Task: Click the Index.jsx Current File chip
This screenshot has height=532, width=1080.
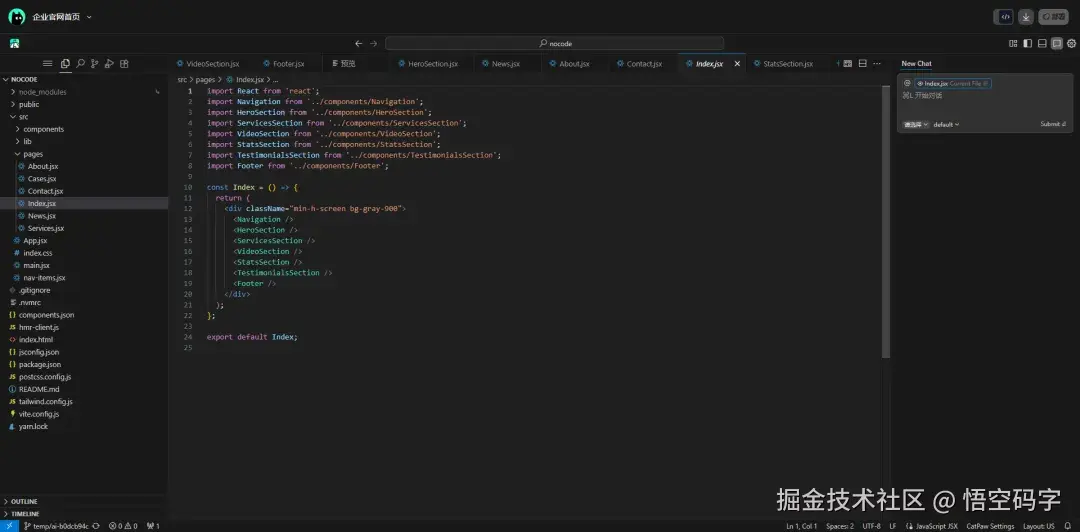Action: point(953,83)
